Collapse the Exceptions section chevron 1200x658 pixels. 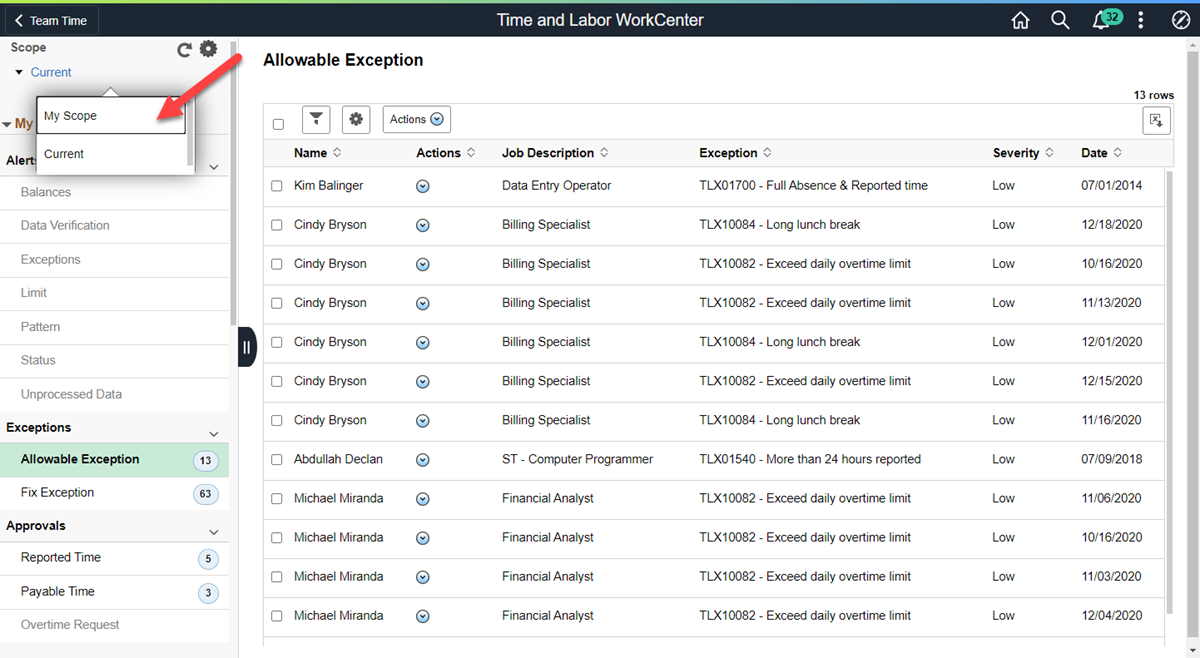tap(213, 433)
